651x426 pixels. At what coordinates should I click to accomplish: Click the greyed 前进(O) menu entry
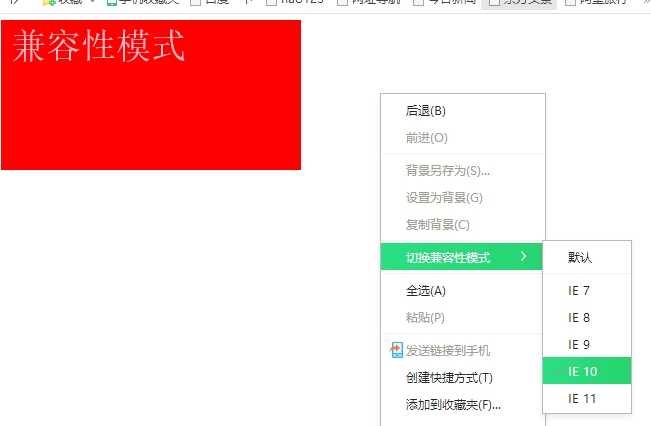[x=463, y=138]
